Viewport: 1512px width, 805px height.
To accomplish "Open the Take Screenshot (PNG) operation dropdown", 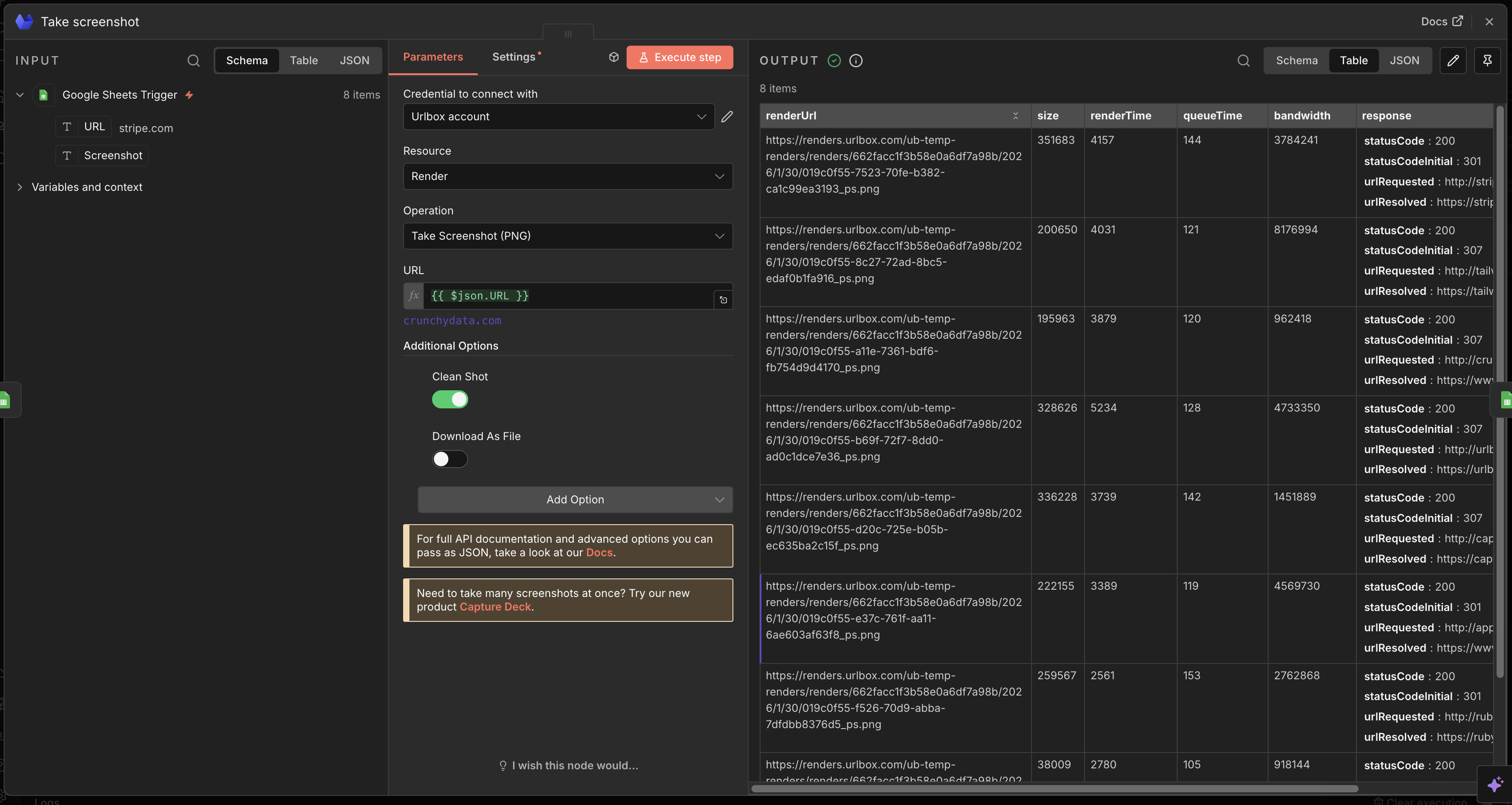I will pyautogui.click(x=567, y=235).
